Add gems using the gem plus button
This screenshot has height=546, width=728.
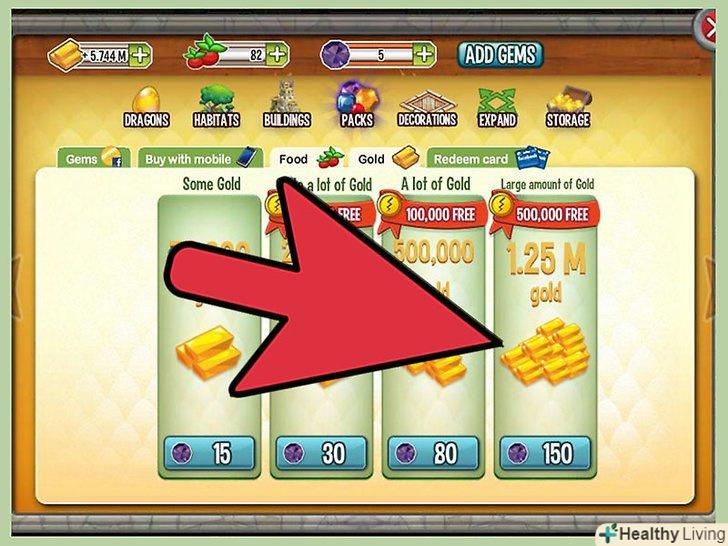click(x=424, y=54)
